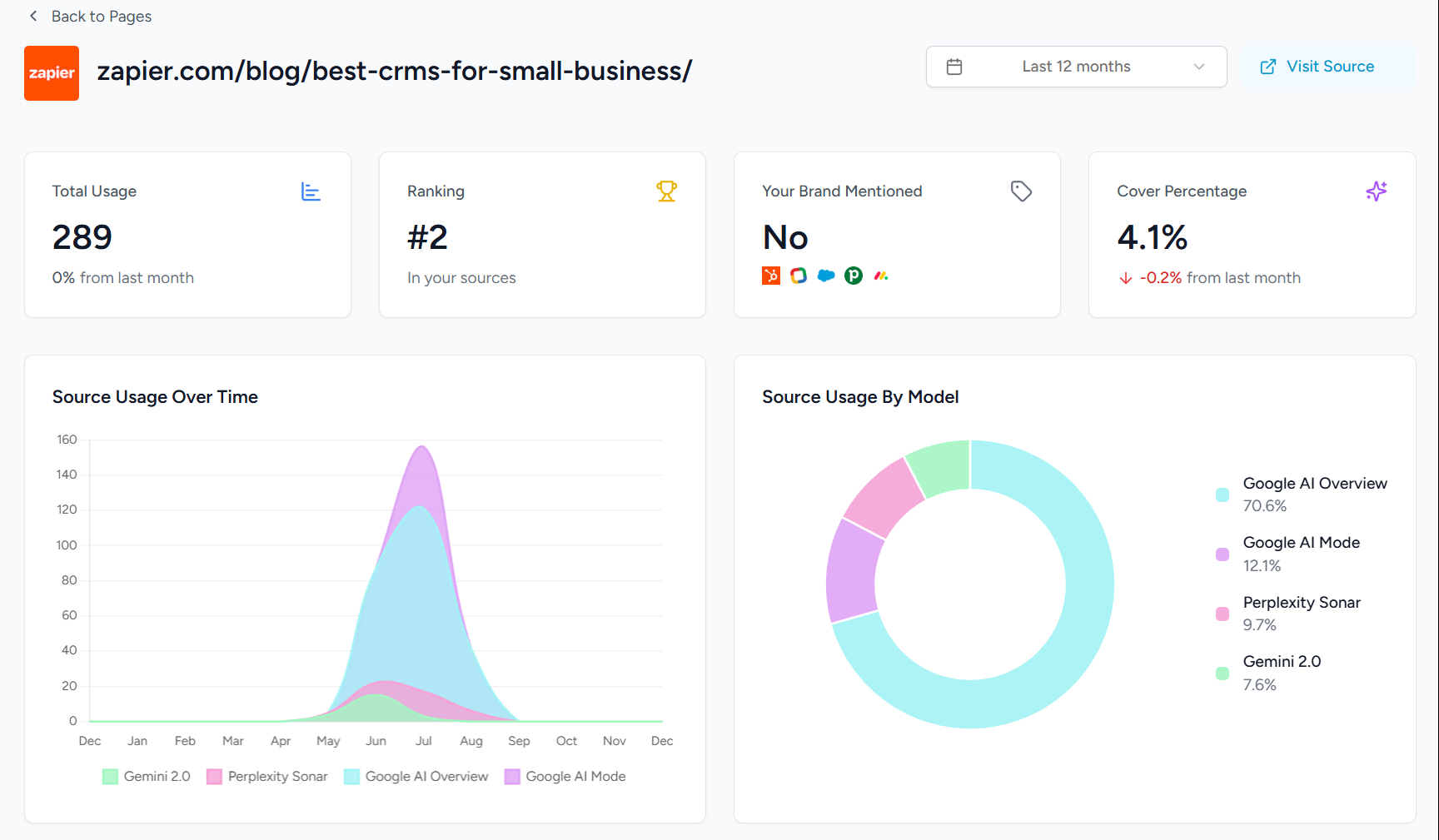Click the Zoho icon in the brand list

coord(798,276)
